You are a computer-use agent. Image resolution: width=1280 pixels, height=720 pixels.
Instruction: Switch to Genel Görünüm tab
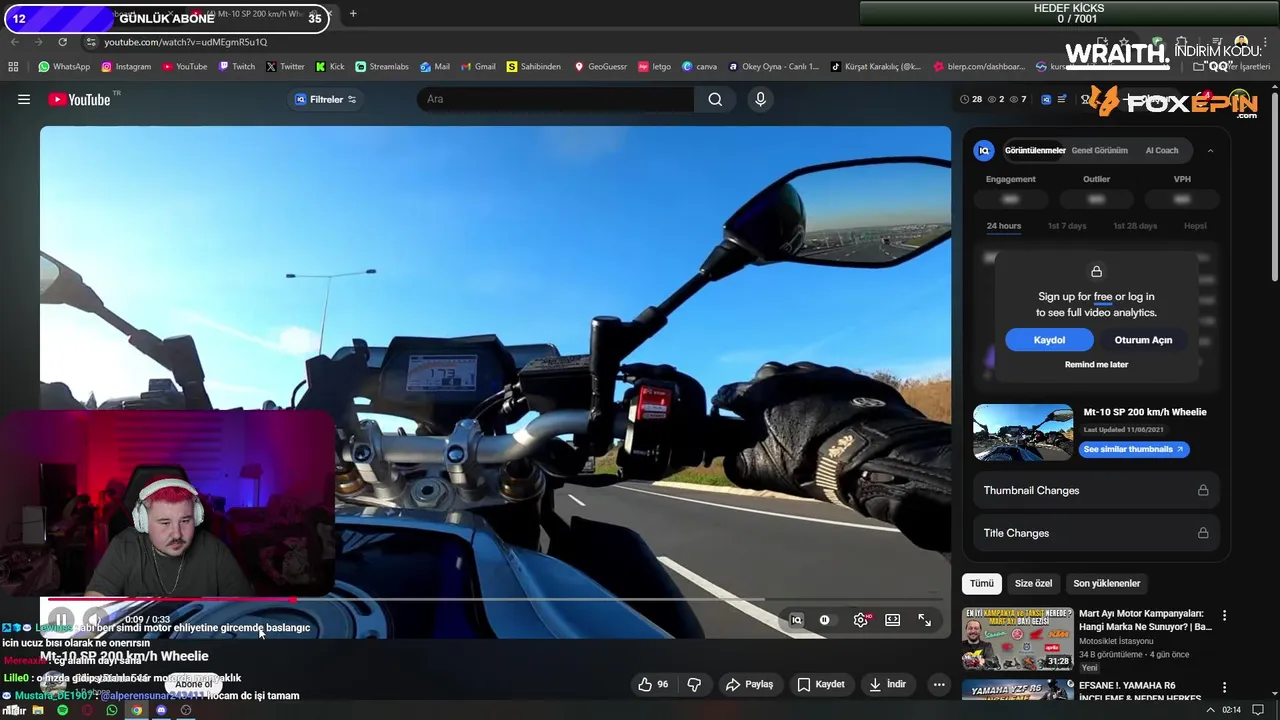[1099, 150]
